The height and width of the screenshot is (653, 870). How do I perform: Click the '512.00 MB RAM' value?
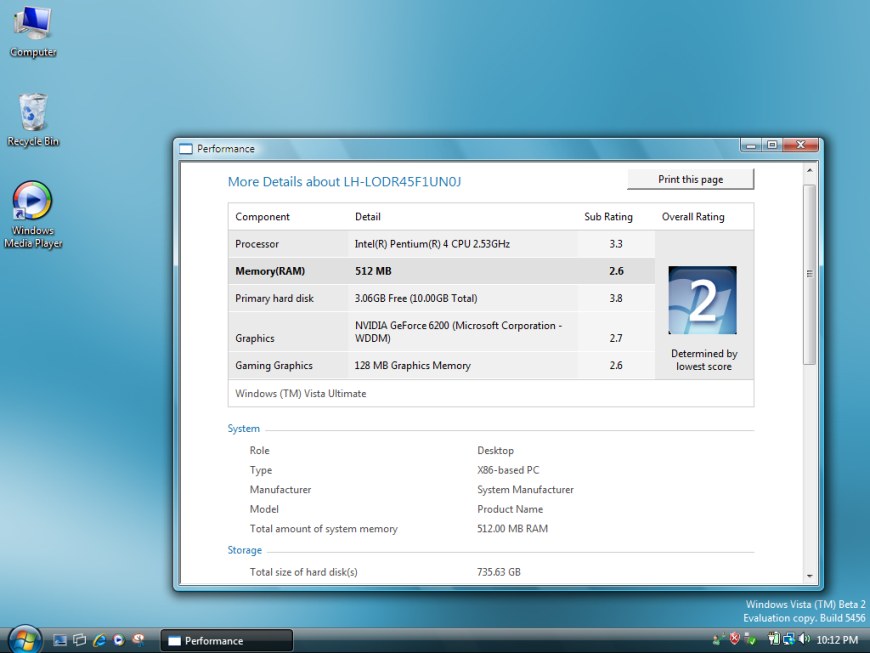(513, 529)
